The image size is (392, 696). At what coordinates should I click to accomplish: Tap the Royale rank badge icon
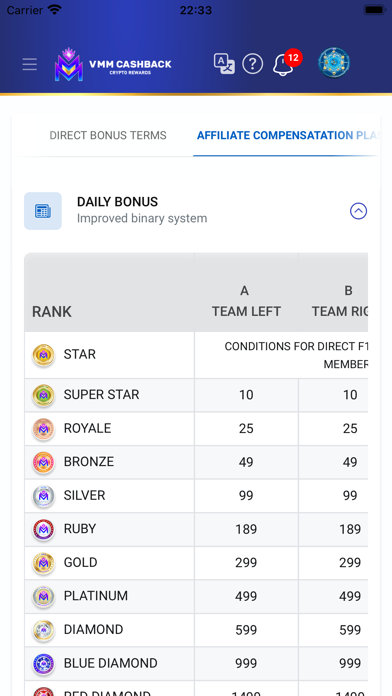44,429
